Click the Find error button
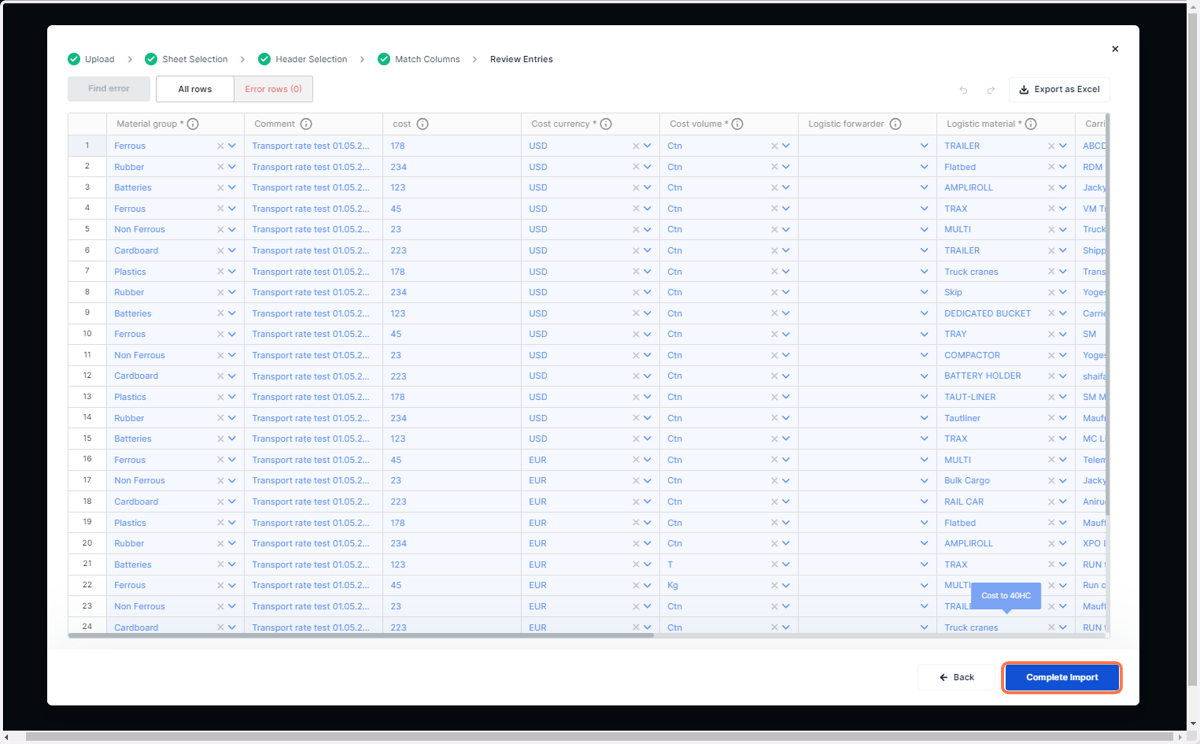Viewport: 1200px width, 744px height. coord(109,89)
